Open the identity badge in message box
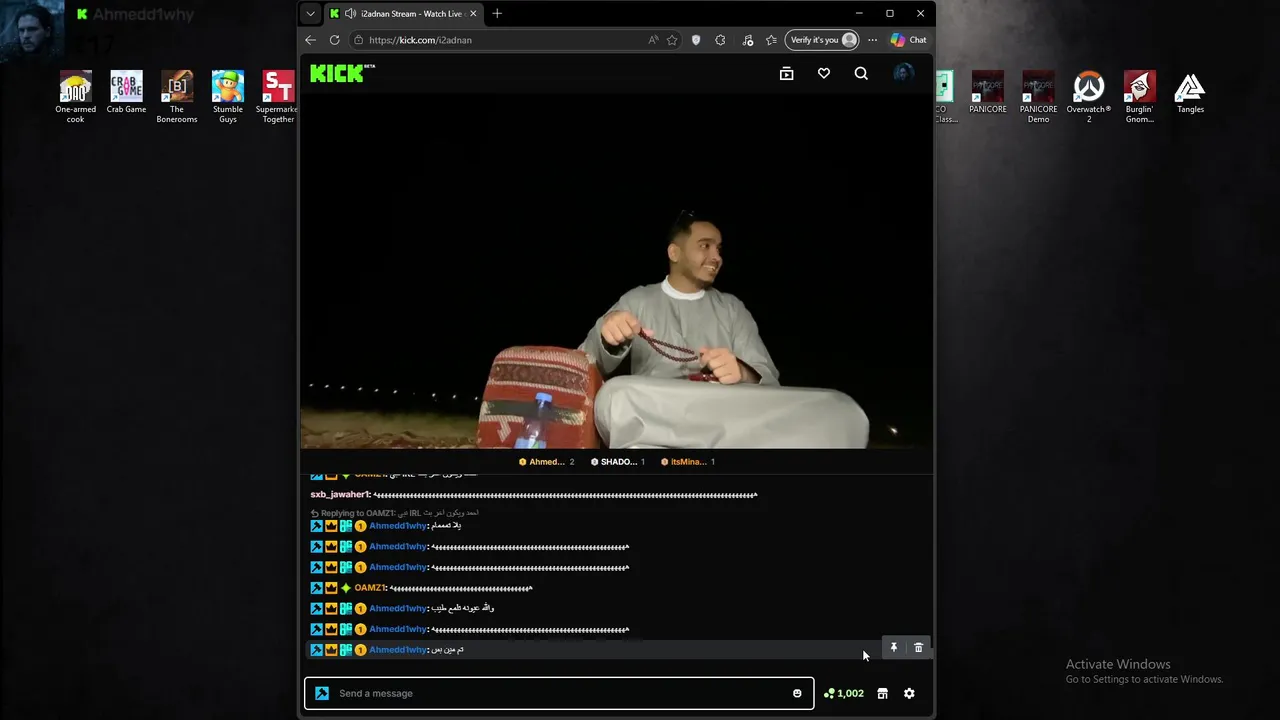Viewport: 1280px width, 720px height. tap(322, 693)
